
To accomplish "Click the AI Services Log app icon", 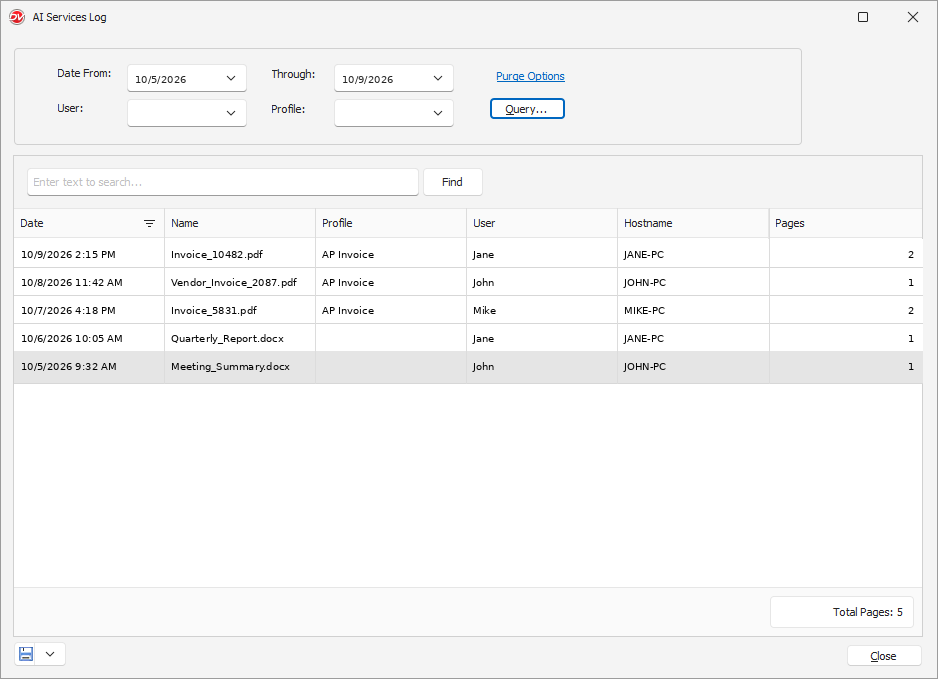I will pos(17,17).
